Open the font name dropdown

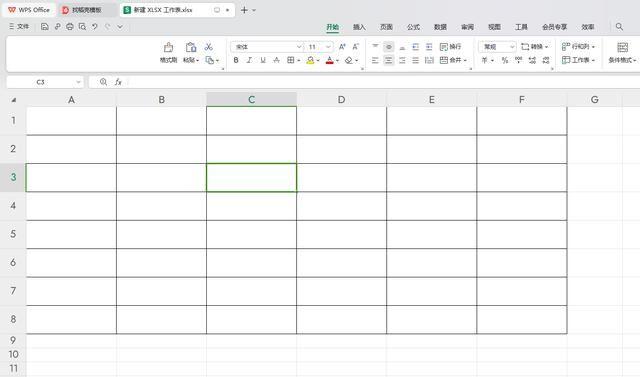[299, 47]
